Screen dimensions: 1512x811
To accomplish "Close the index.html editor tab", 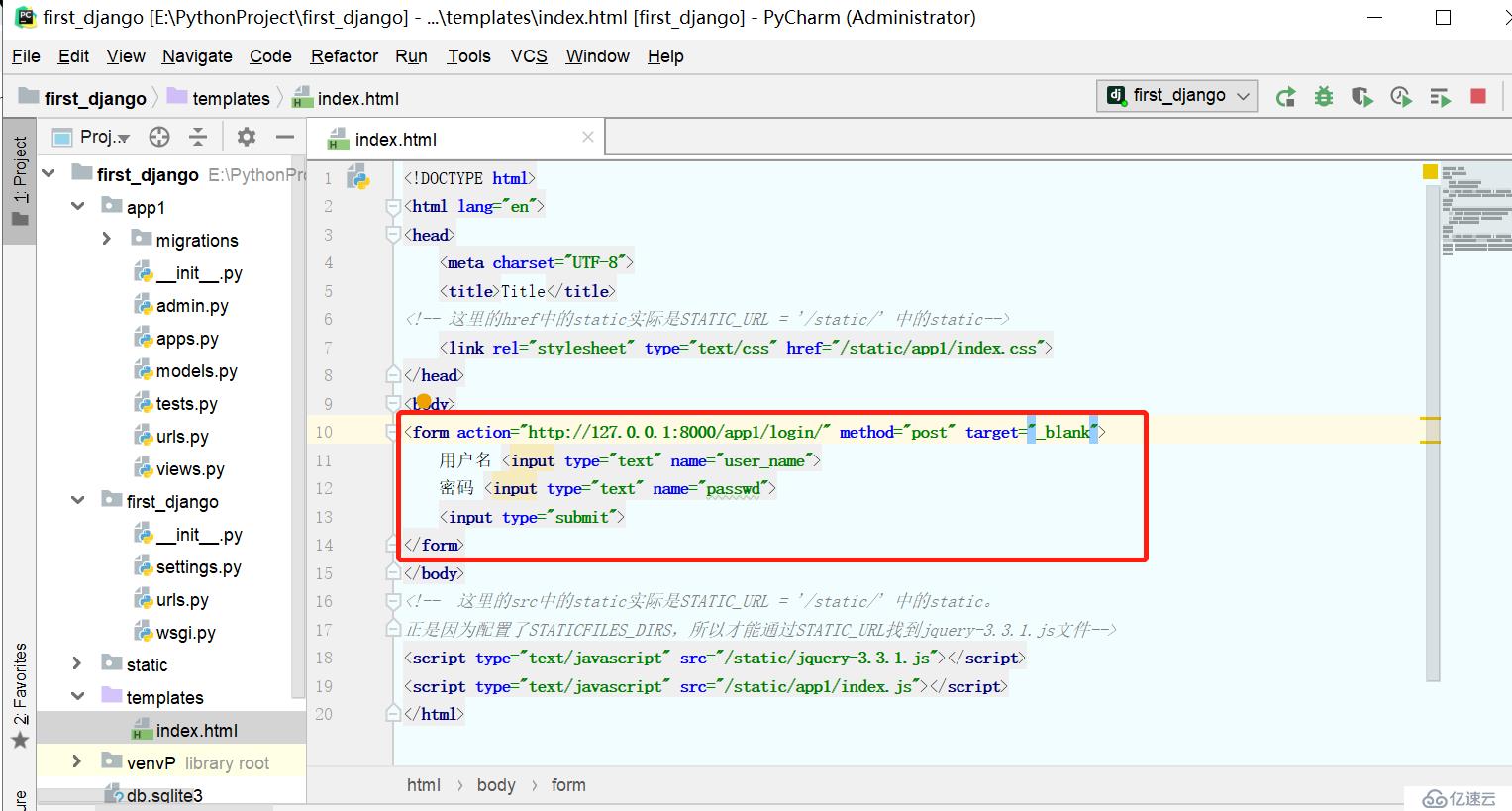I will (x=588, y=138).
